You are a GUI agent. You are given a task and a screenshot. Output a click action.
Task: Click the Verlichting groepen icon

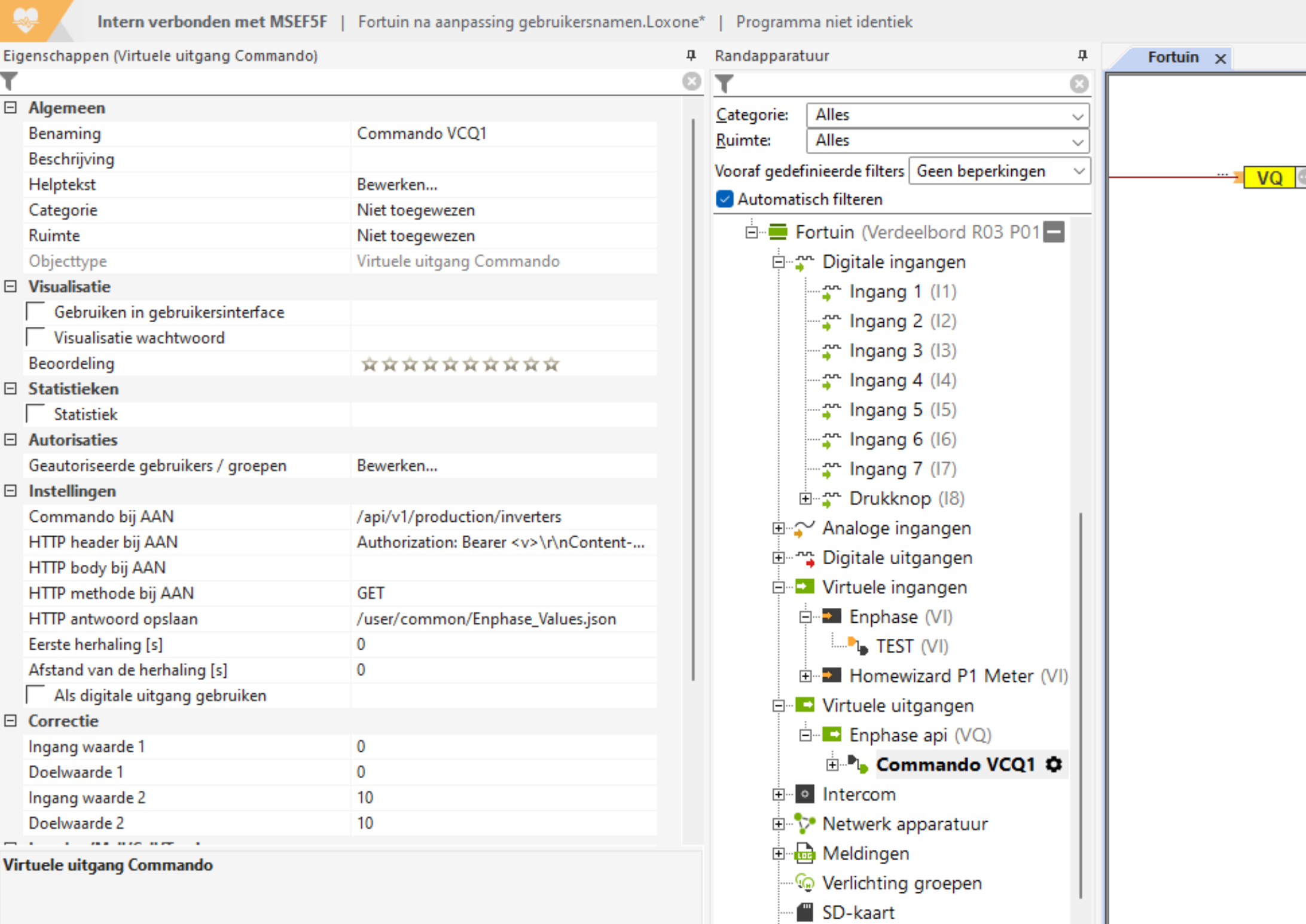[805, 883]
